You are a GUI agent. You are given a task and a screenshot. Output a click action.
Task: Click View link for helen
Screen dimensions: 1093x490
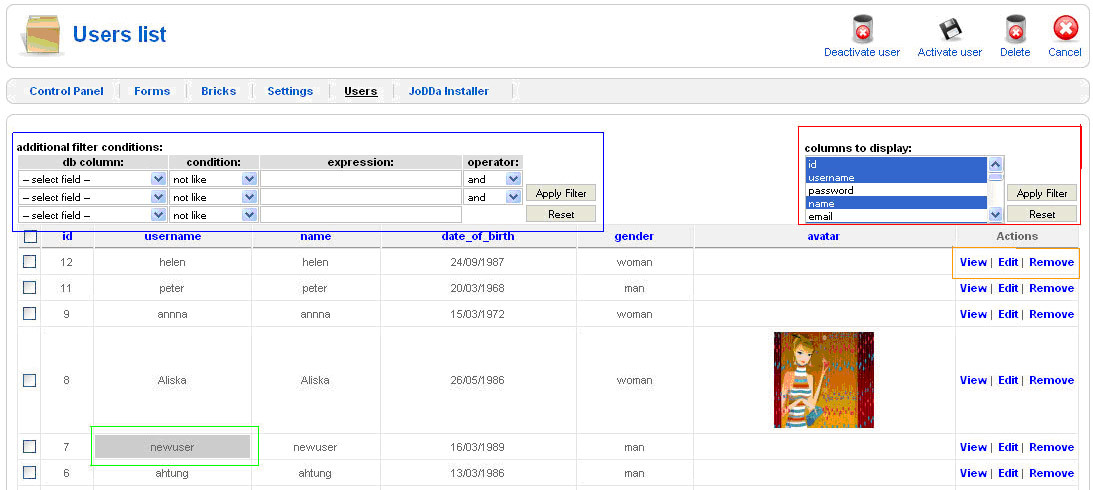click(973, 262)
